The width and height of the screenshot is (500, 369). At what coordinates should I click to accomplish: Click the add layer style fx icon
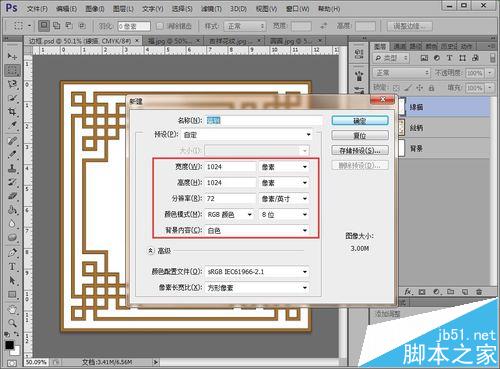pos(408,292)
